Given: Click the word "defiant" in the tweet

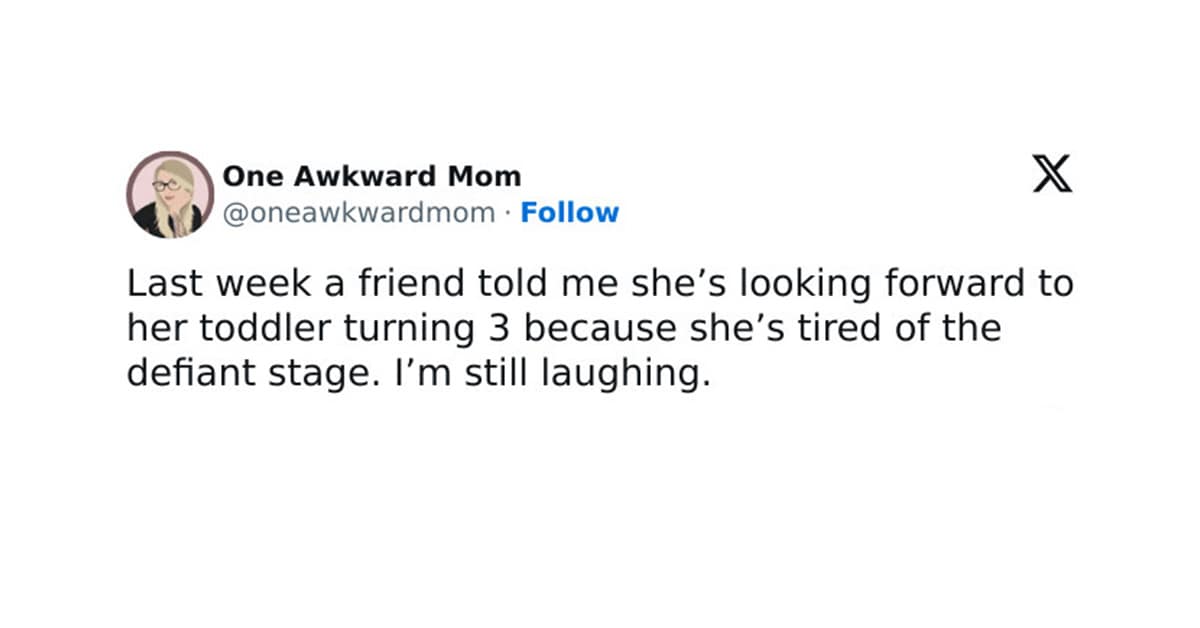Looking at the screenshot, I should [187, 373].
